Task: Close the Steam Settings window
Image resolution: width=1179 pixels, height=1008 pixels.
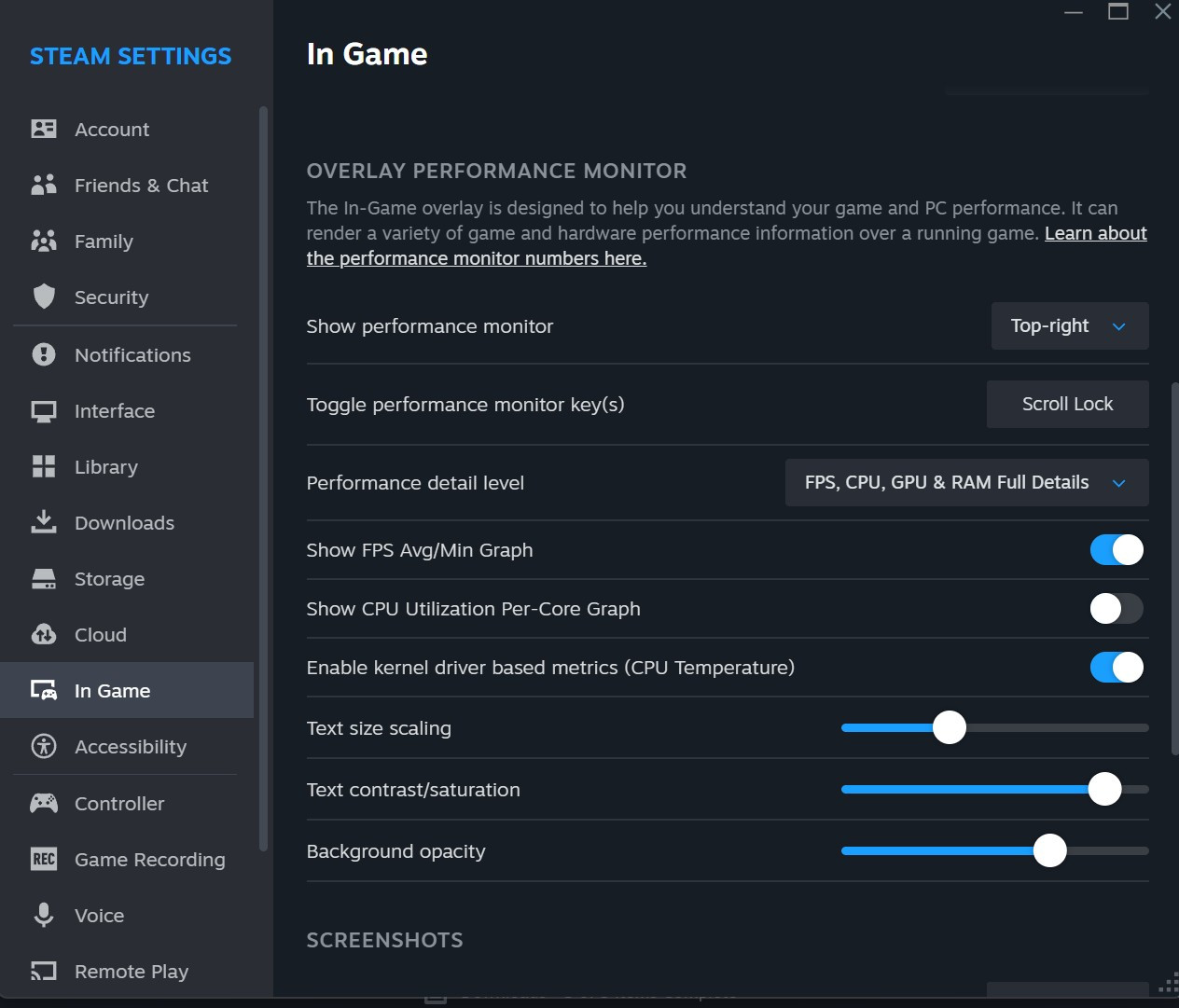Action: pos(1163,11)
